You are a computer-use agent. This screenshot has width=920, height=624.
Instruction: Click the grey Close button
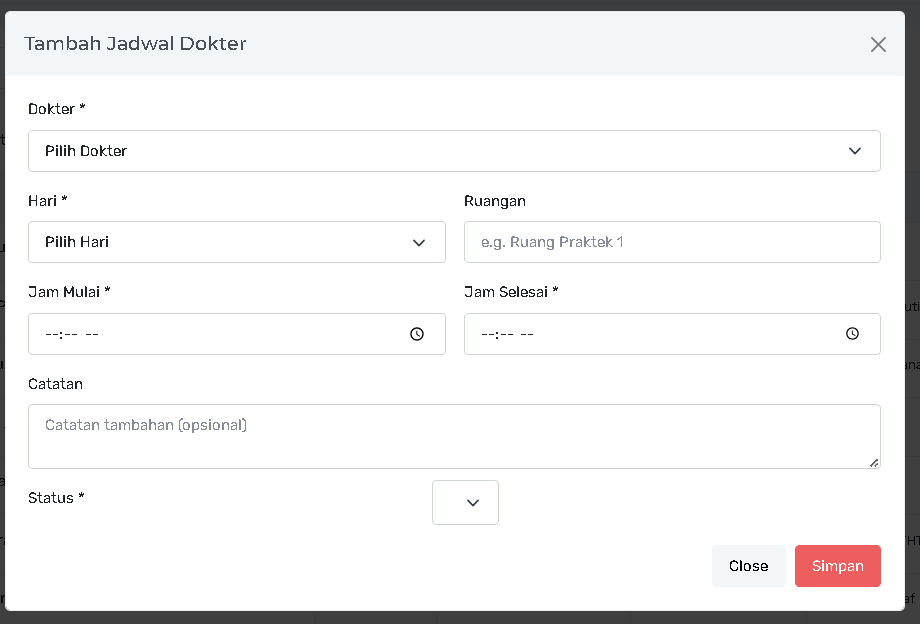click(748, 566)
